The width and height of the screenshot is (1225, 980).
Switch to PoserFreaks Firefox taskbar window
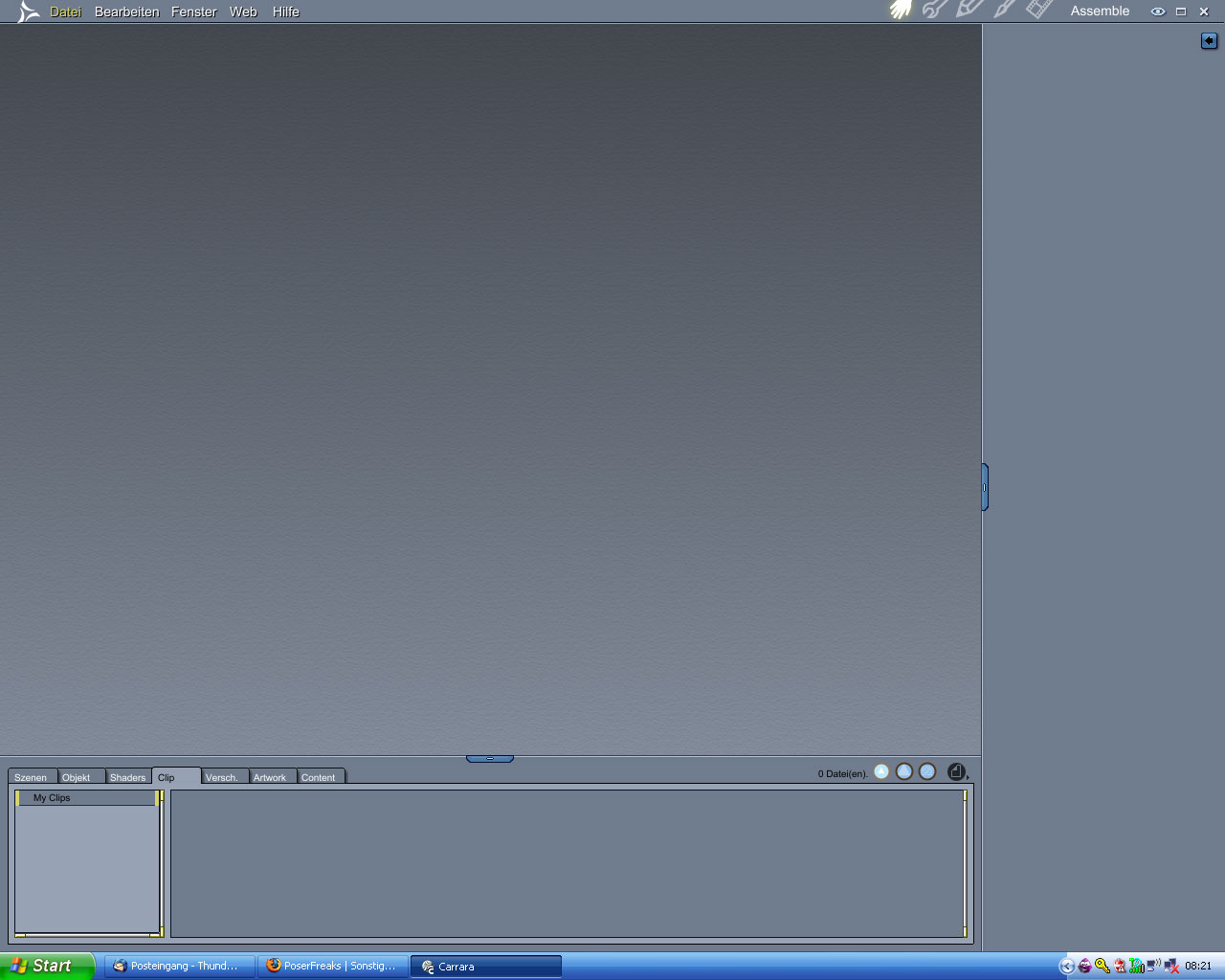(x=333, y=967)
